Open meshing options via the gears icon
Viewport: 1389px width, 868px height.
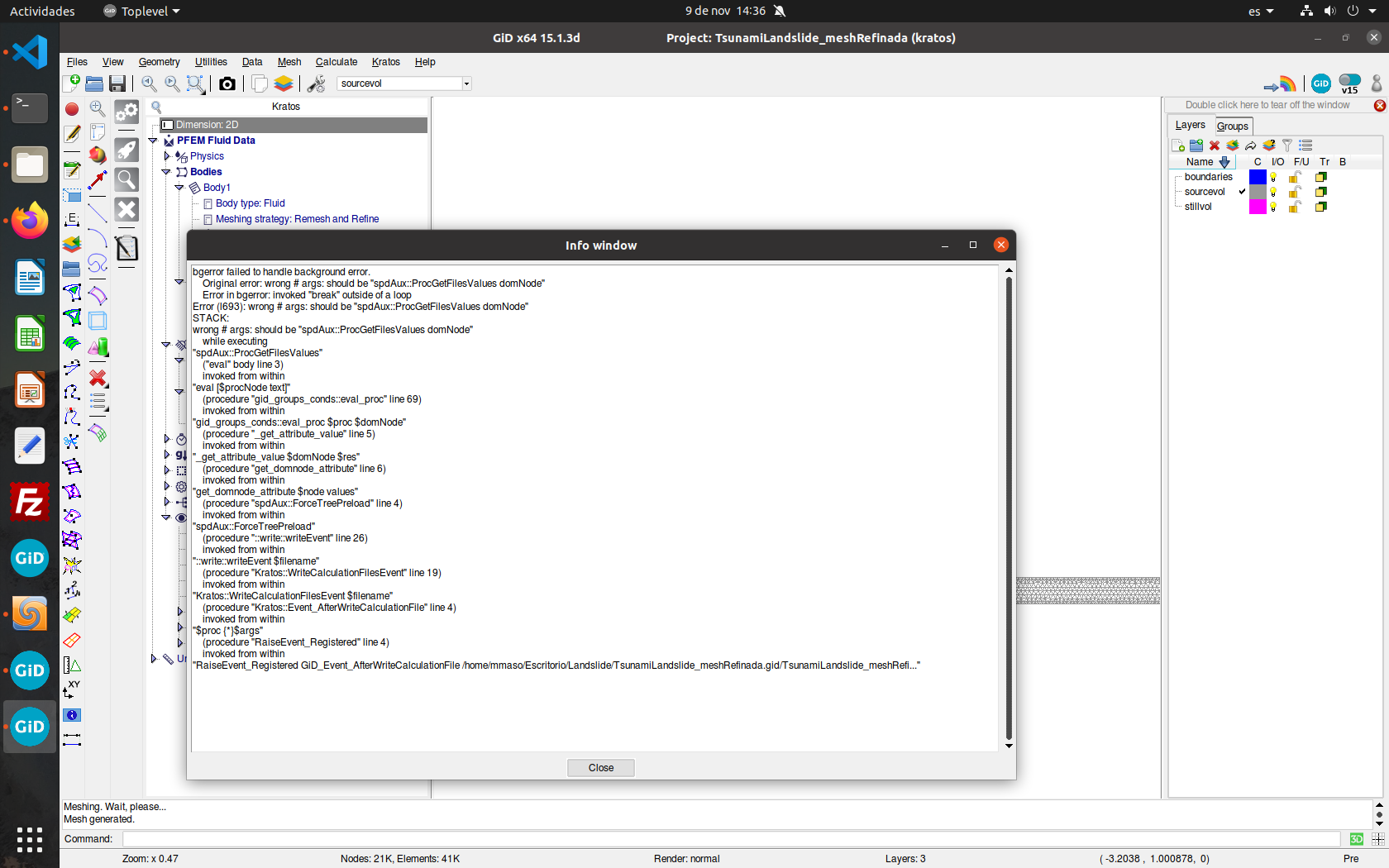tap(127, 112)
